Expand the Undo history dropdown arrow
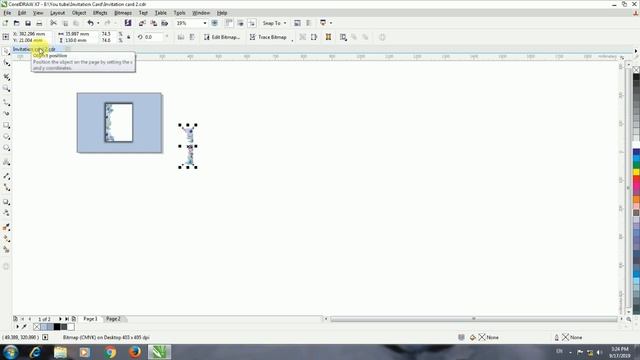Screen dimensions: 640x360 click(98, 23)
